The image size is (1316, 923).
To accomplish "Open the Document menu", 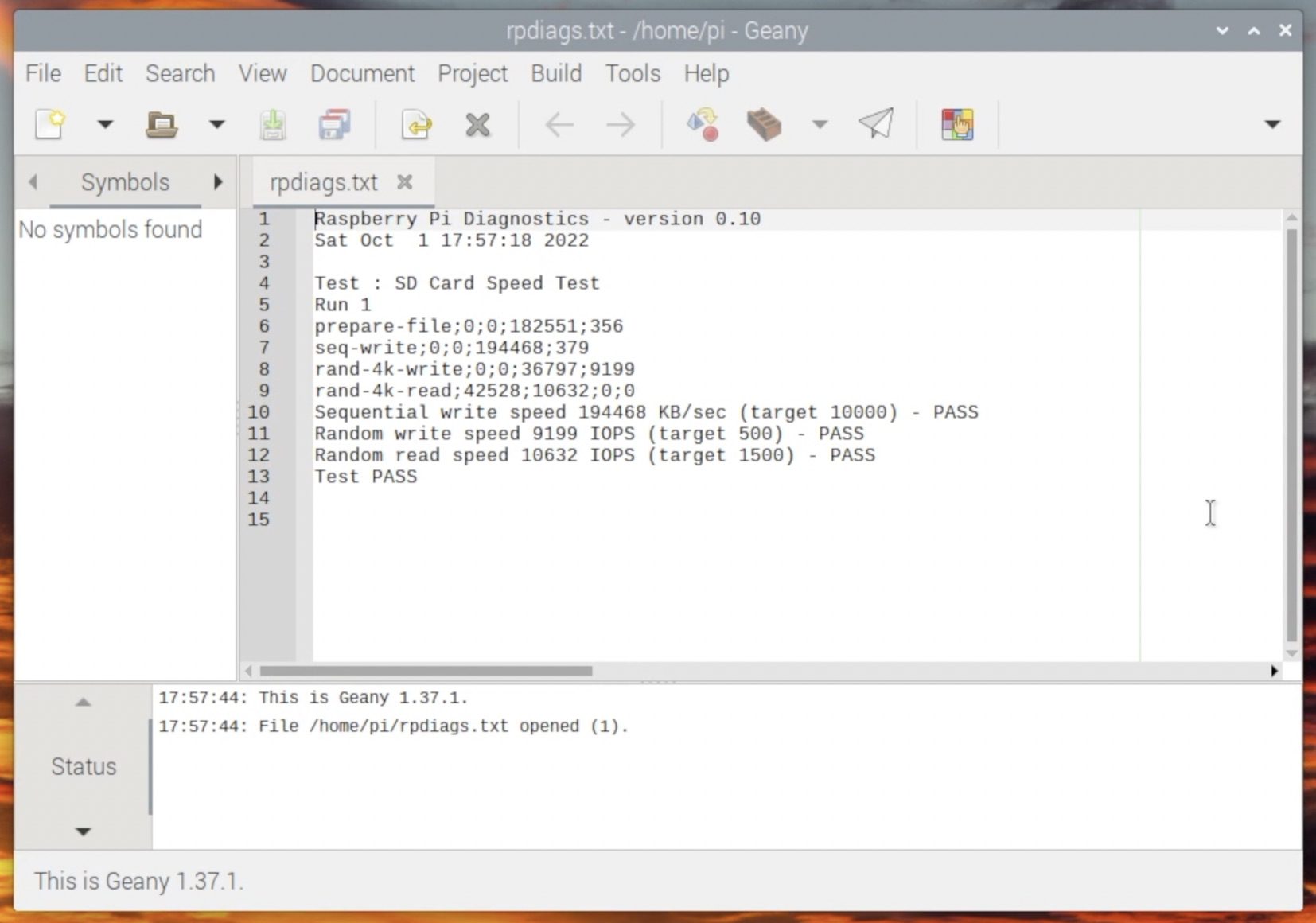I will 362,73.
